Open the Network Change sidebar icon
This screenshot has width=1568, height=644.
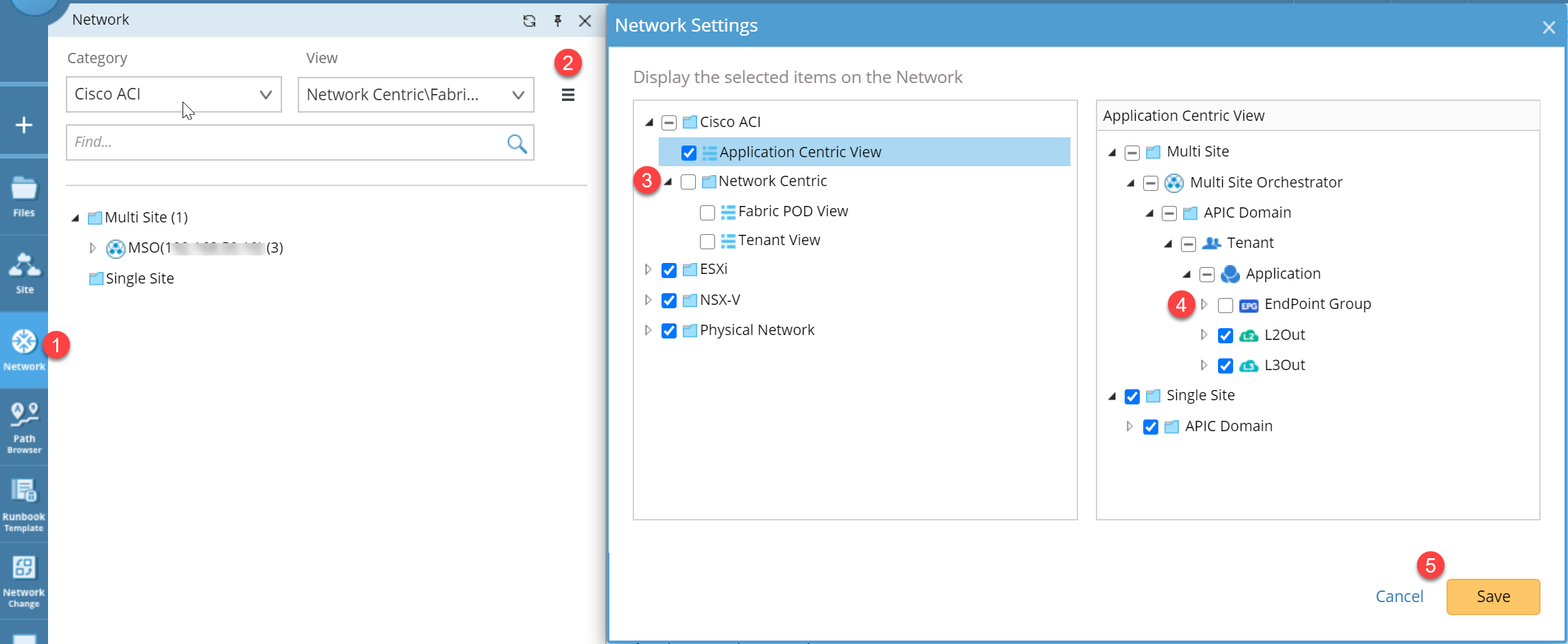click(x=24, y=581)
